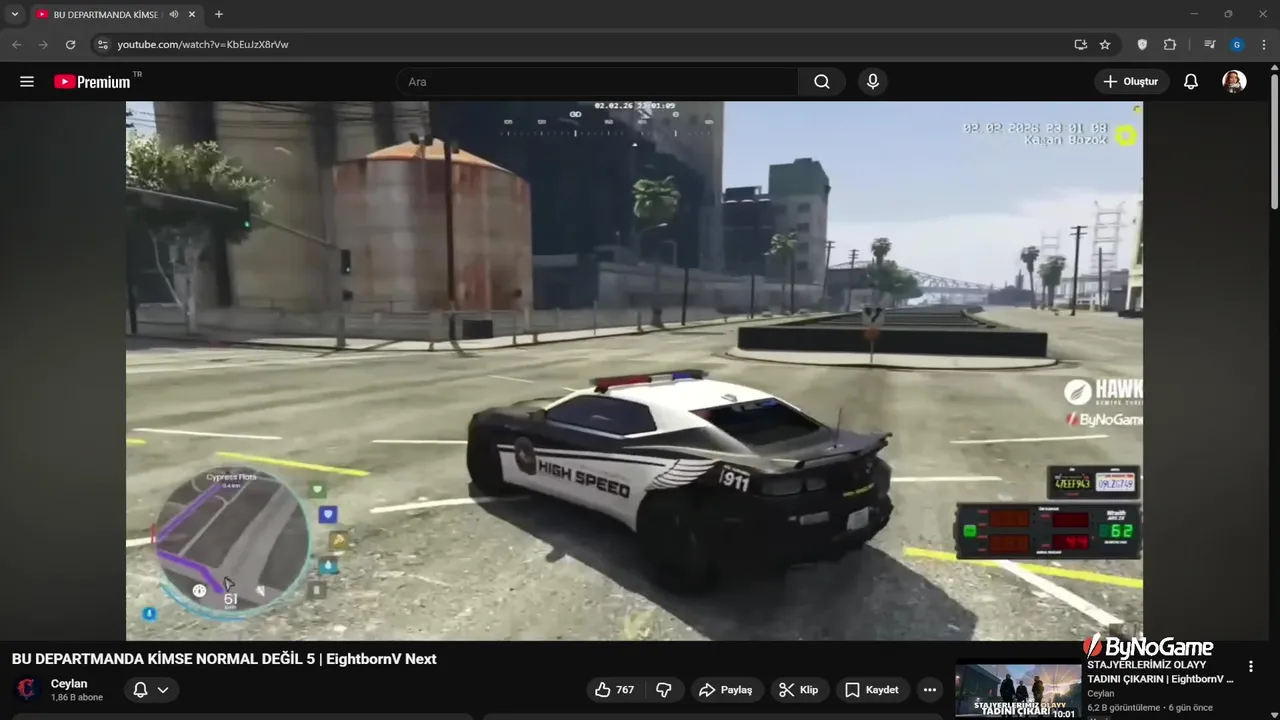Mute the tab audio speaker icon
This screenshot has height=720, width=1280.
pos(174,14)
